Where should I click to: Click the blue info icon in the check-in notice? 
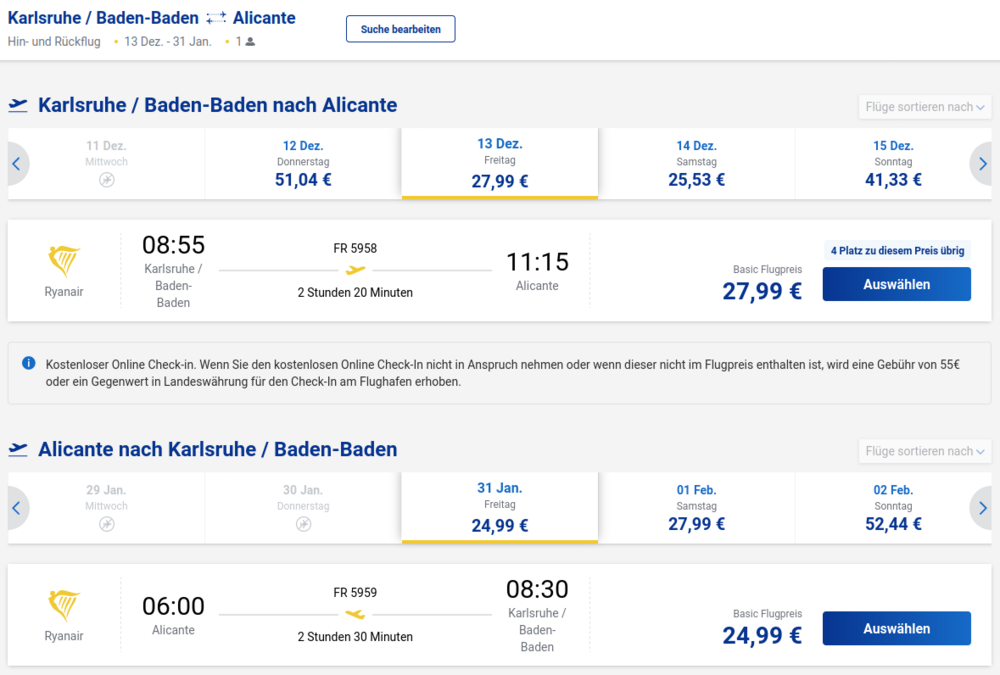pyautogui.click(x=29, y=363)
